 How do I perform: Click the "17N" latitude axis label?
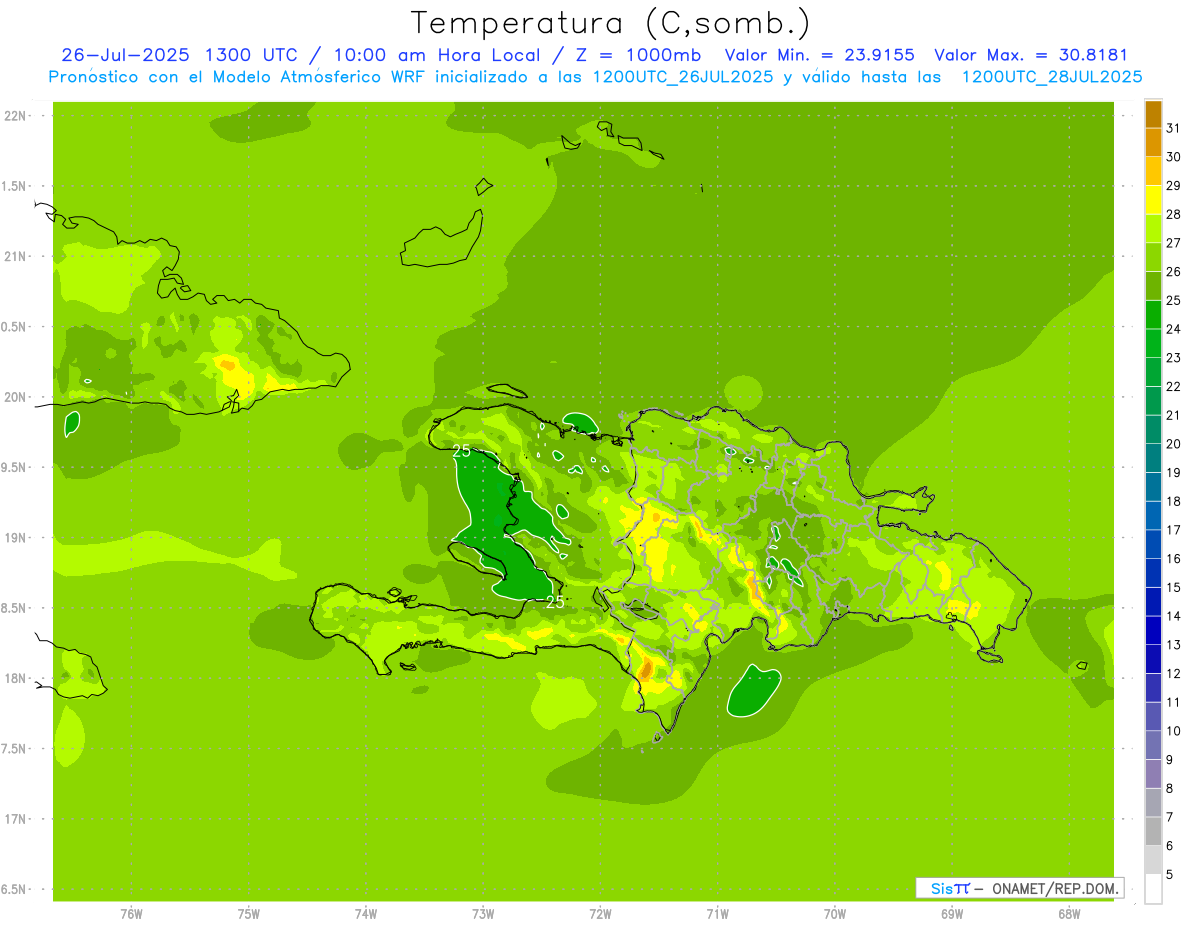tap(16, 819)
